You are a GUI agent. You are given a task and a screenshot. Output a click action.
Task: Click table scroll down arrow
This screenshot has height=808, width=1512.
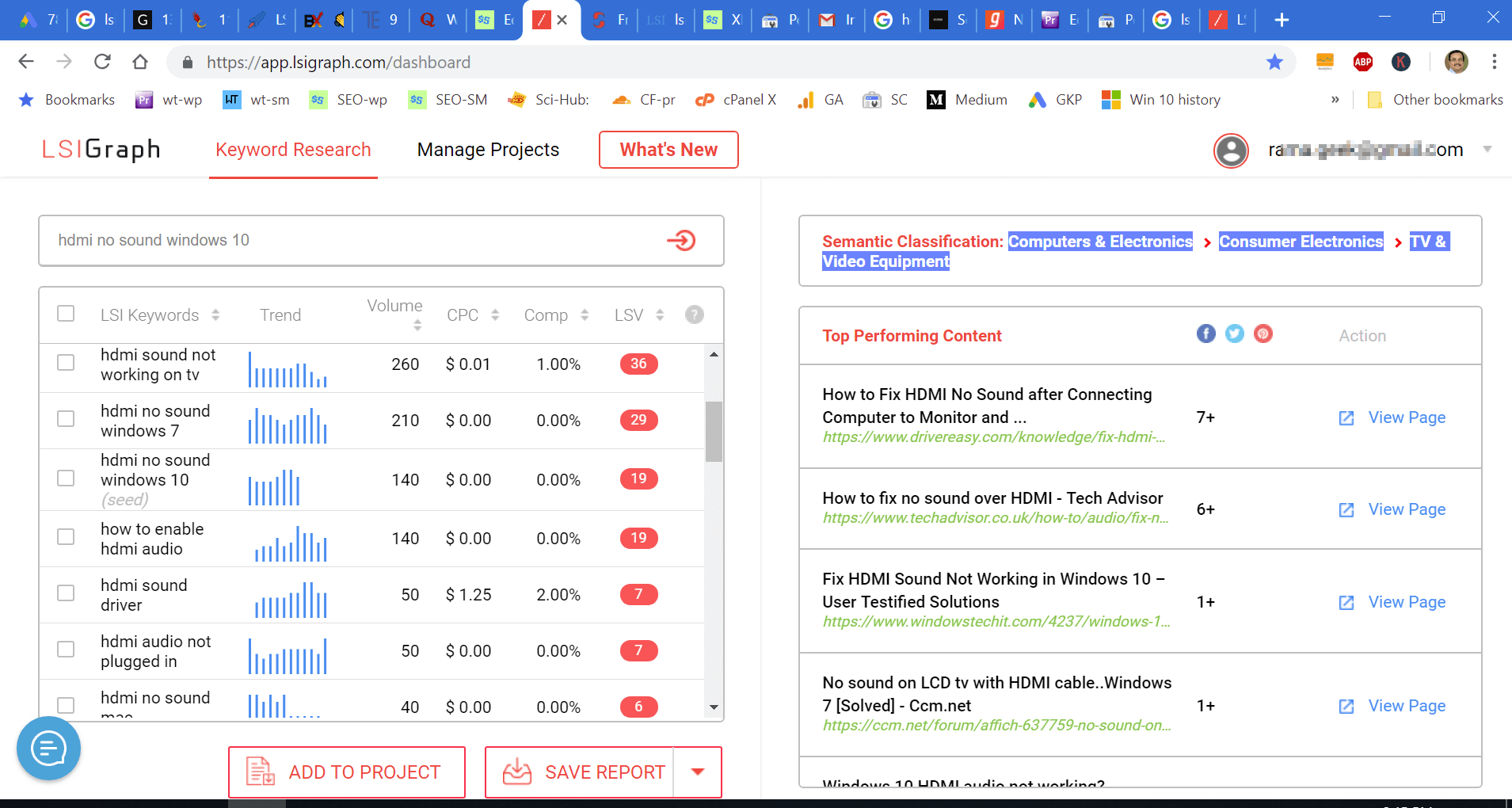[x=714, y=707]
